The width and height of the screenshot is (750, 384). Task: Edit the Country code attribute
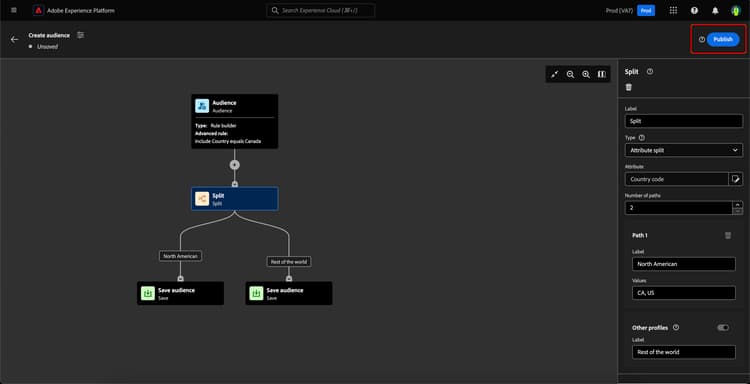(736, 179)
